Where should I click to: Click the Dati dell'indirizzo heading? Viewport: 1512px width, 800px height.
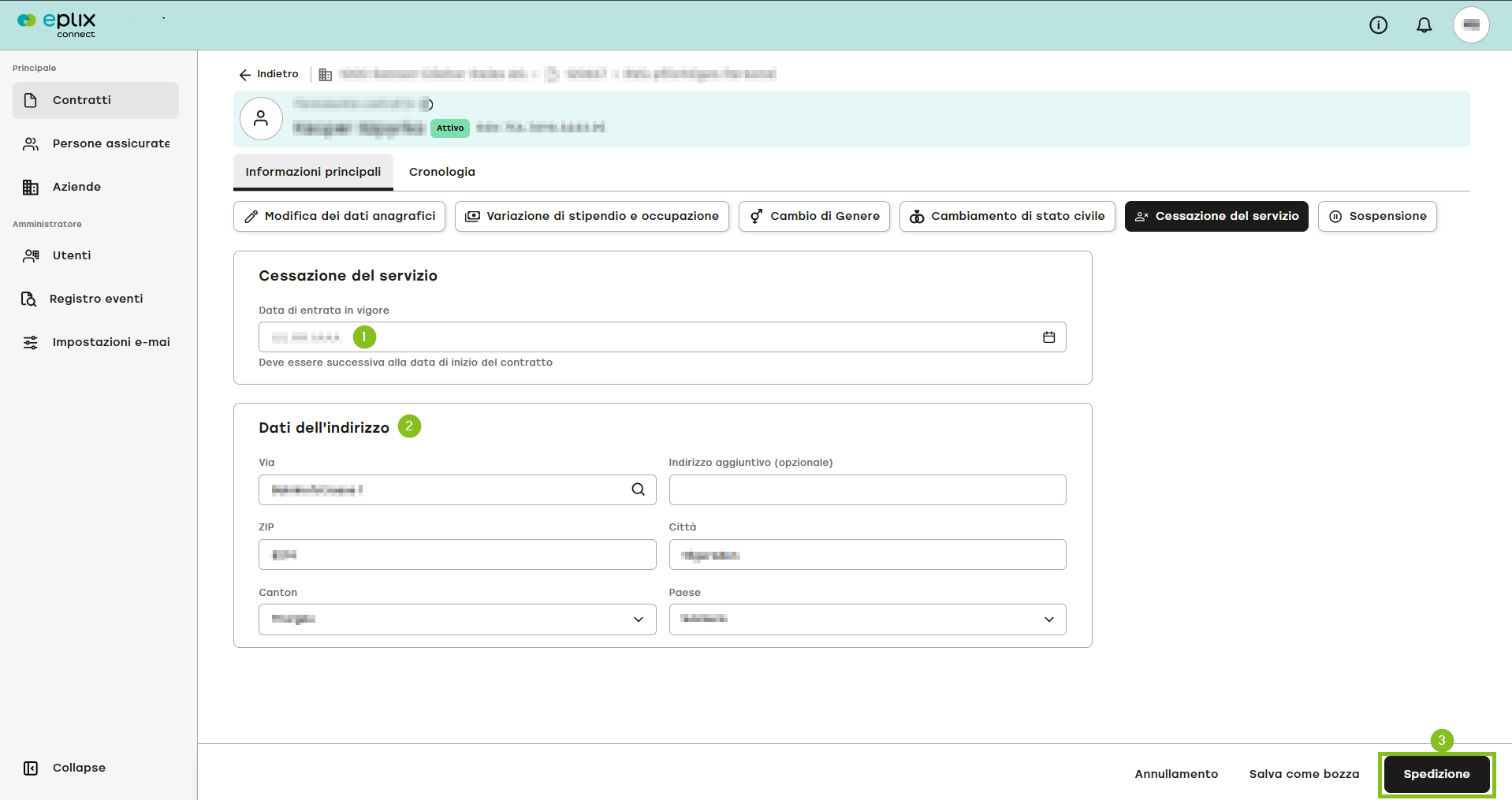pyautogui.click(x=324, y=428)
